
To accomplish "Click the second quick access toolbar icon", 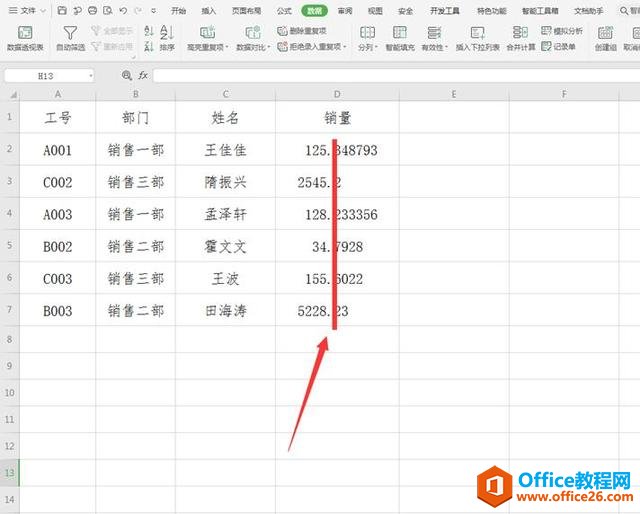I will pyautogui.click(x=77, y=11).
